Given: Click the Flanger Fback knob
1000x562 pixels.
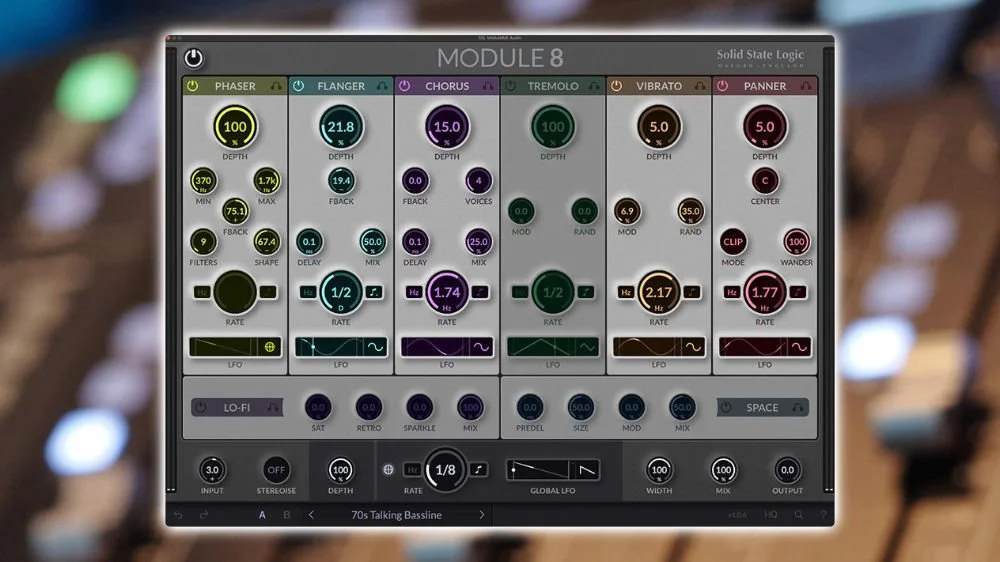Looking at the screenshot, I should (341, 181).
